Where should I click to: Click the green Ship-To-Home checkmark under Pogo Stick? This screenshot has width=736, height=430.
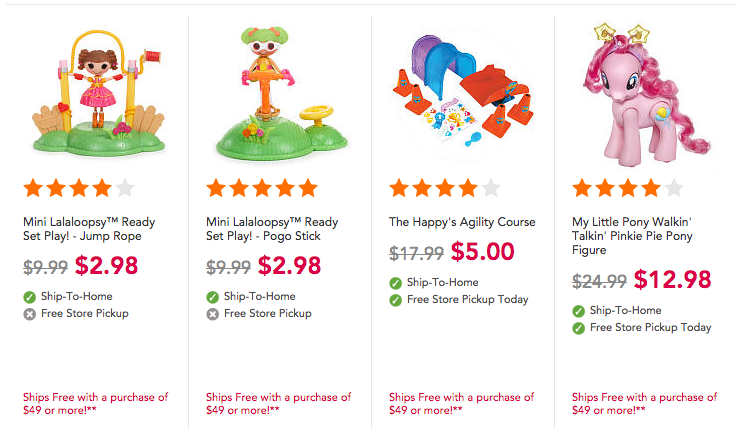[213, 297]
